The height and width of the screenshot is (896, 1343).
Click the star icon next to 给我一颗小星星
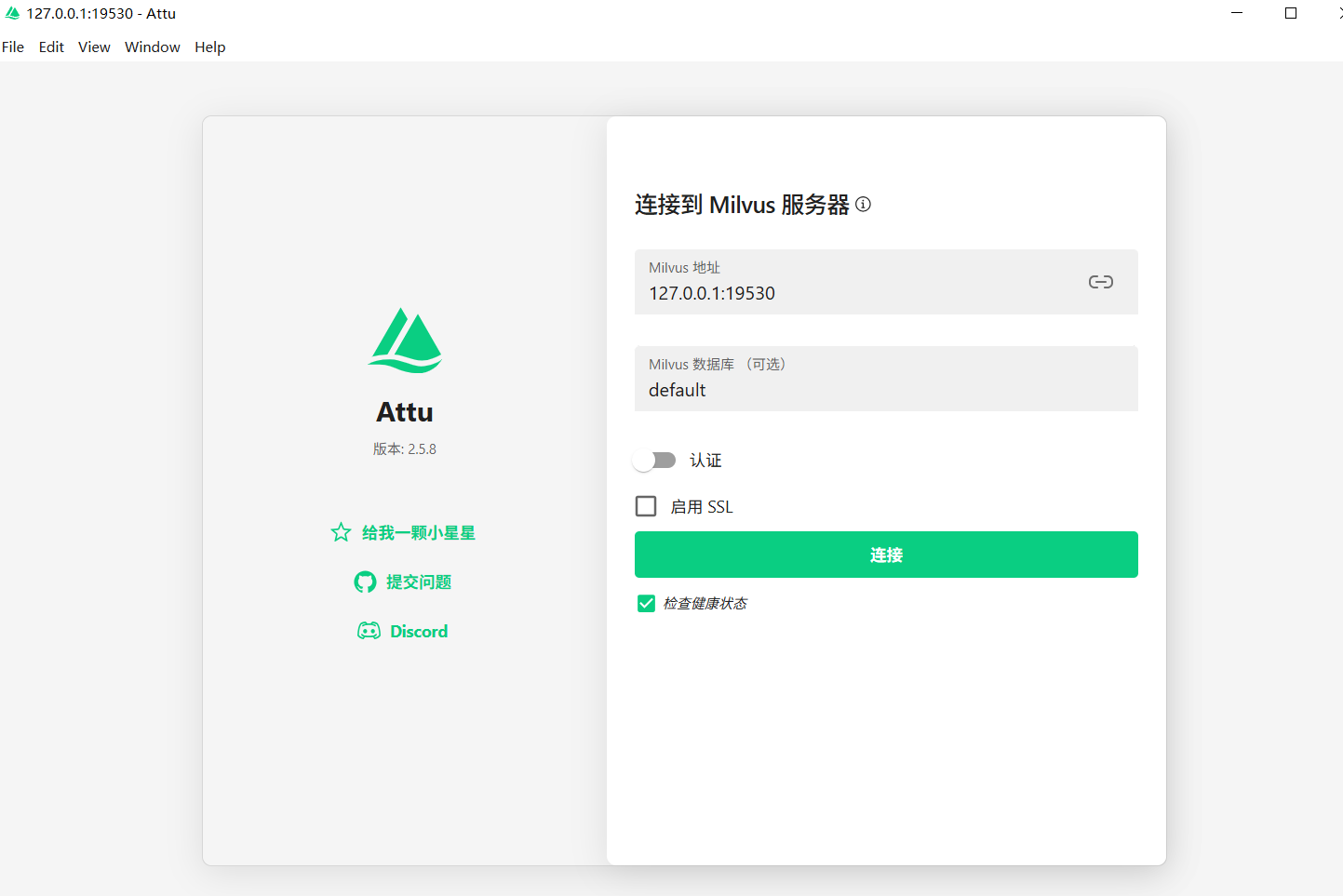(x=341, y=531)
